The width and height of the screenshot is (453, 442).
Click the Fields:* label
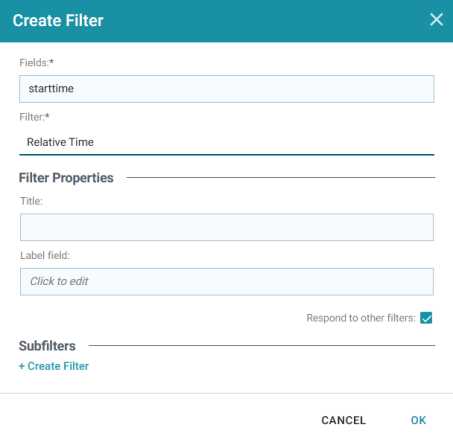pos(36,63)
